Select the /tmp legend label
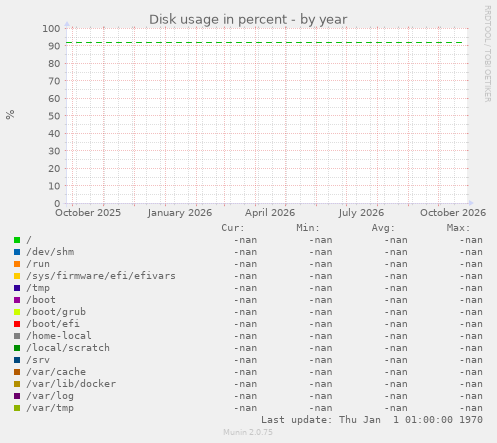Image resolution: width=497 pixels, height=443 pixels. tap(38, 288)
